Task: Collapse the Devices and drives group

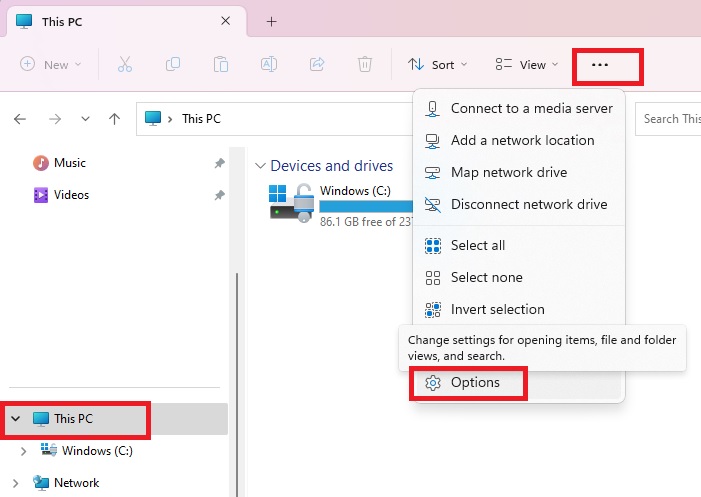Action: (x=260, y=166)
